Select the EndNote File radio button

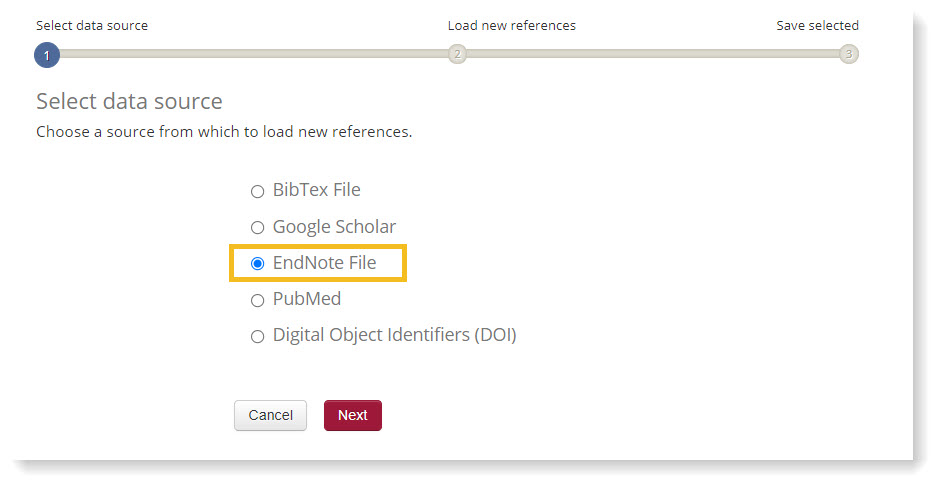[x=257, y=264]
